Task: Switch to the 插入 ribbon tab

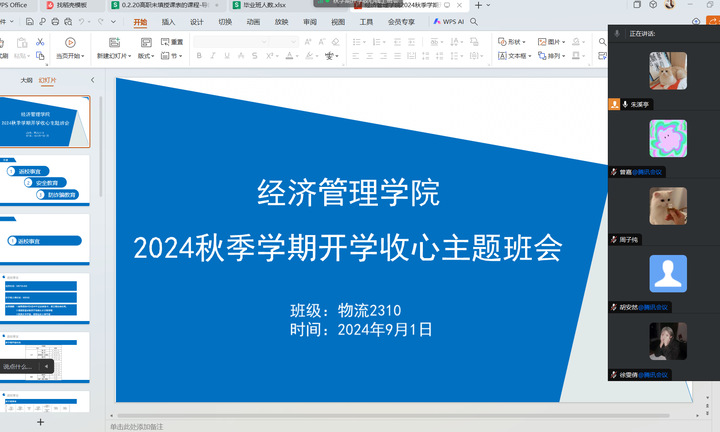Action: pos(168,21)
